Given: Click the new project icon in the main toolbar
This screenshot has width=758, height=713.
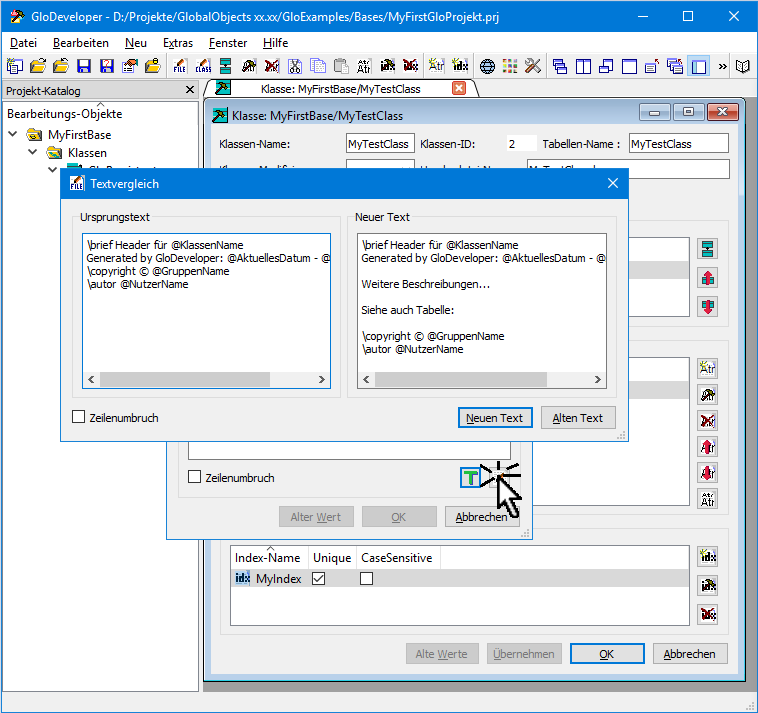Looking at the screenshot, I should click(x=15, y=66).
